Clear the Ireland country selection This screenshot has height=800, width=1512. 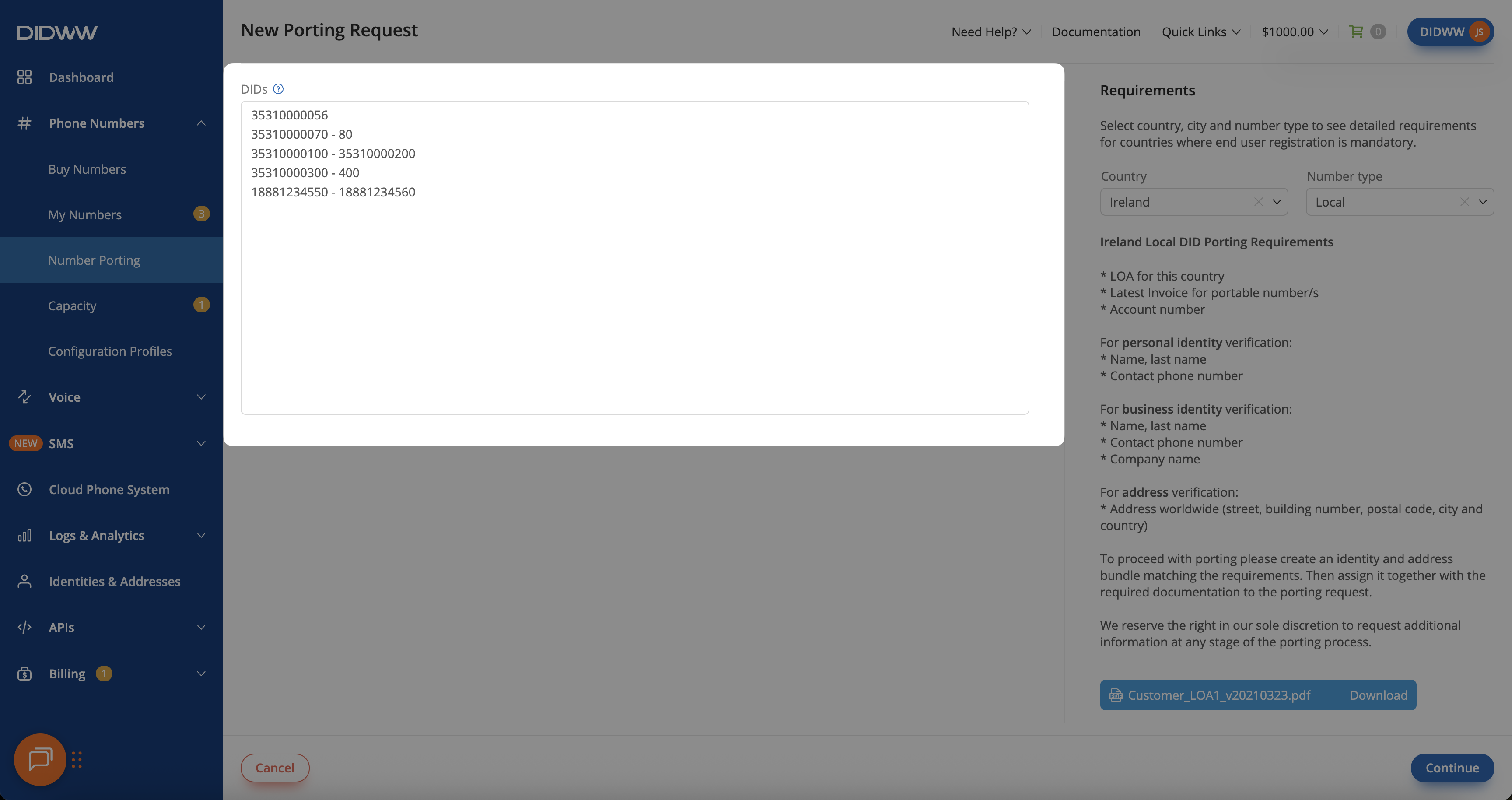[1258, 202]
